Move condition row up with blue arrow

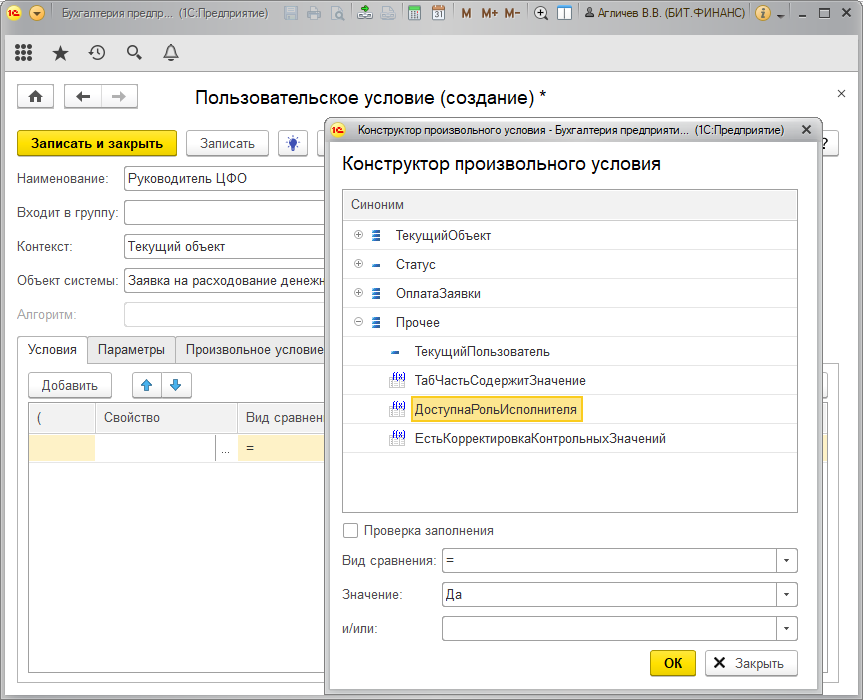point(147,385)
